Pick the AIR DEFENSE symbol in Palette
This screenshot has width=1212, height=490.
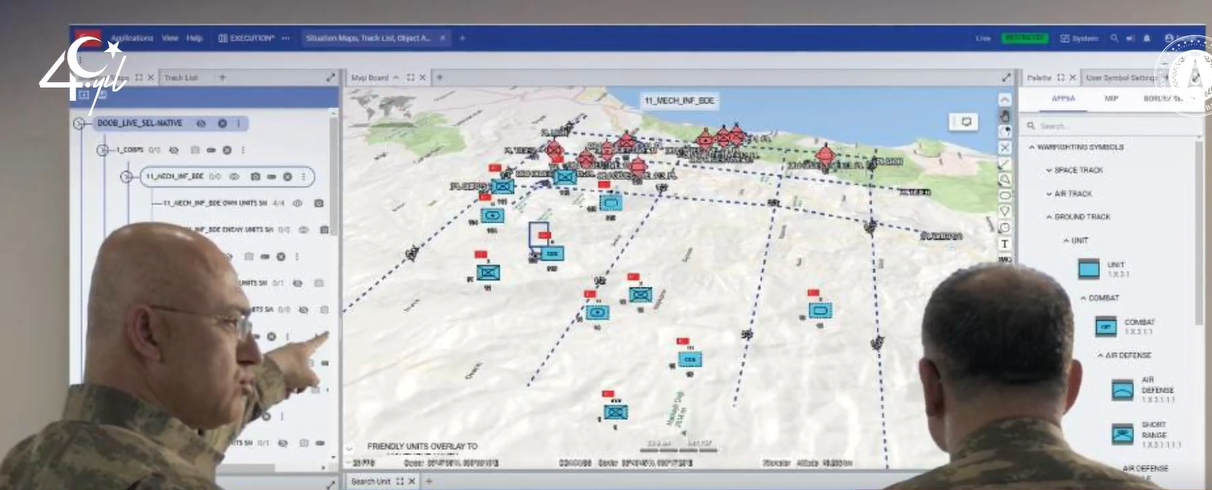pos(1123,390)
